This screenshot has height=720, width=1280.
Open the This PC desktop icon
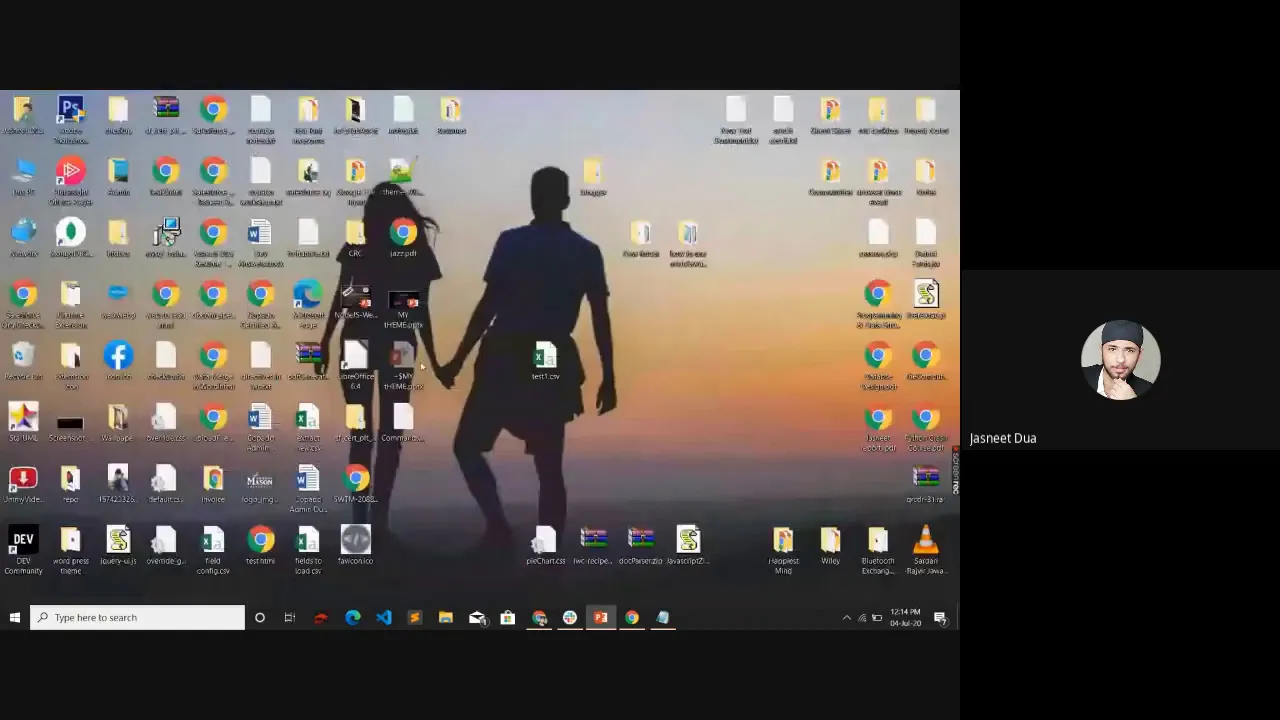click(23, 178)
